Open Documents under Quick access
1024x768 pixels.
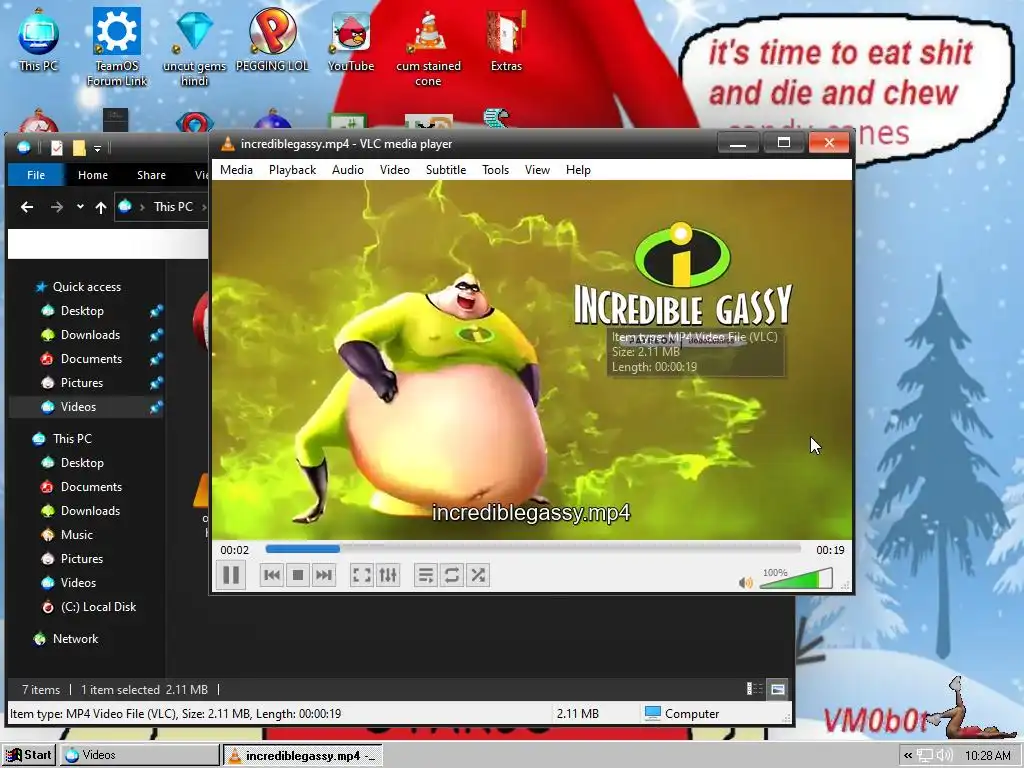pos(91,359)
